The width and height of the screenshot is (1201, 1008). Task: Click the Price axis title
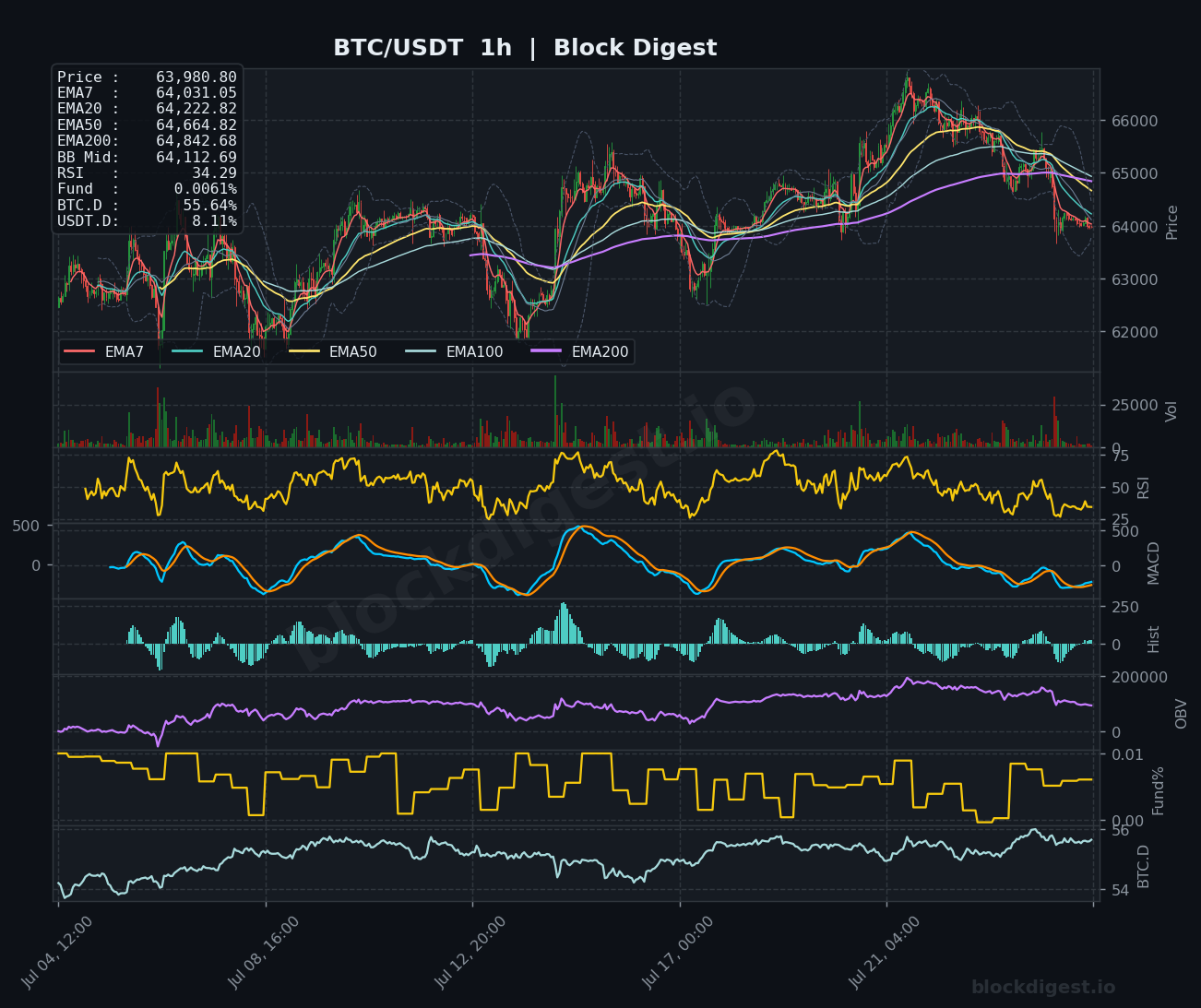tap(1172, 222)
